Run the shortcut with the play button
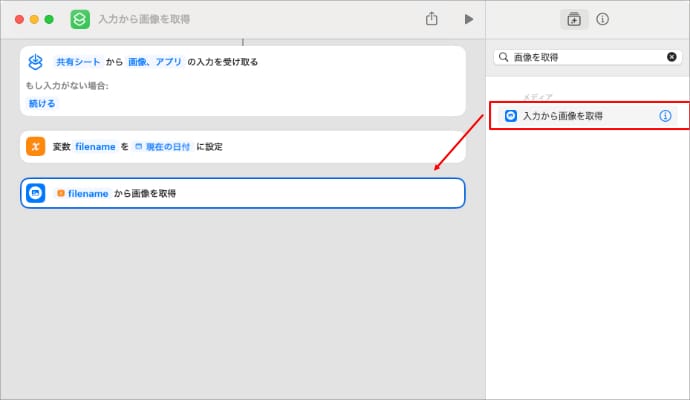Viewport: 690px width, 400px height. 468,19
